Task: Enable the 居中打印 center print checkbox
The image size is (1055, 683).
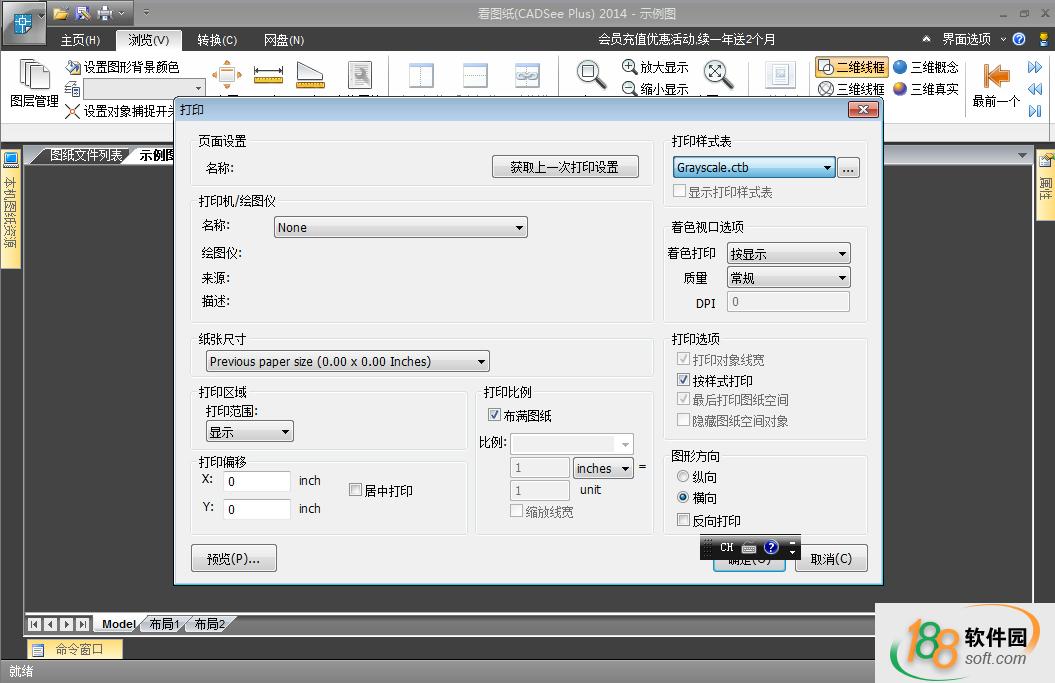Action: pos(355,490)
